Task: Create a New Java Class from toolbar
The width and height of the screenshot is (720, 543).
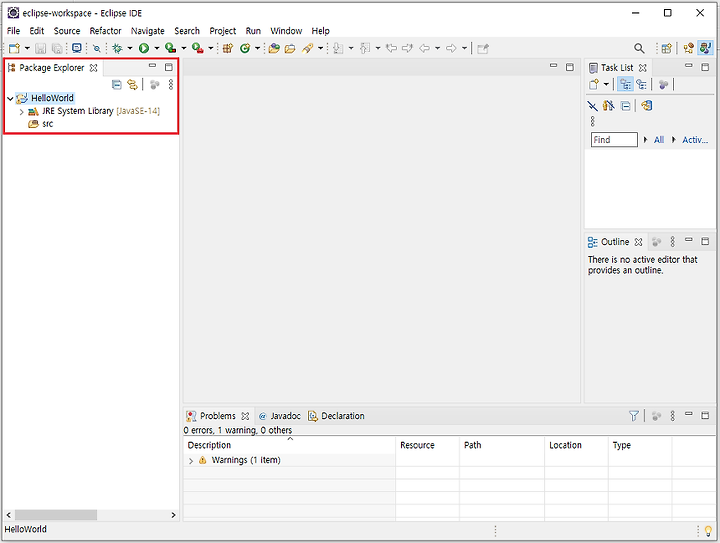Action: click(245, 48)
